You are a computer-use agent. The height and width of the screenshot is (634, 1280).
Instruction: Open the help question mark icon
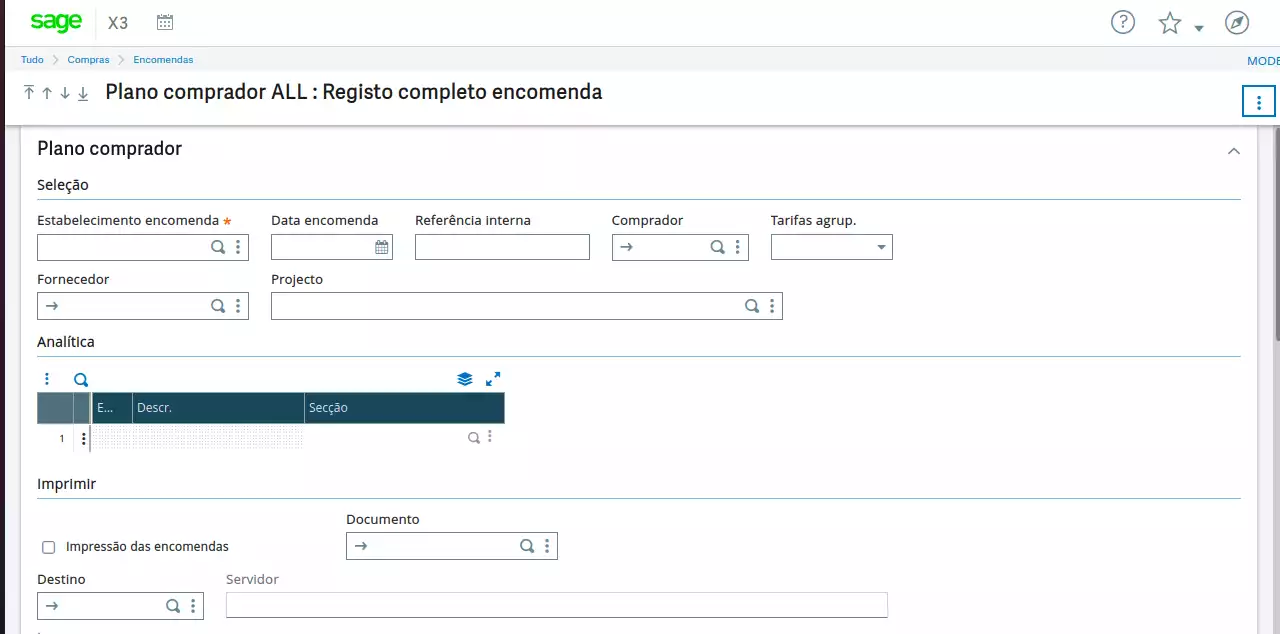[1123, 22]
